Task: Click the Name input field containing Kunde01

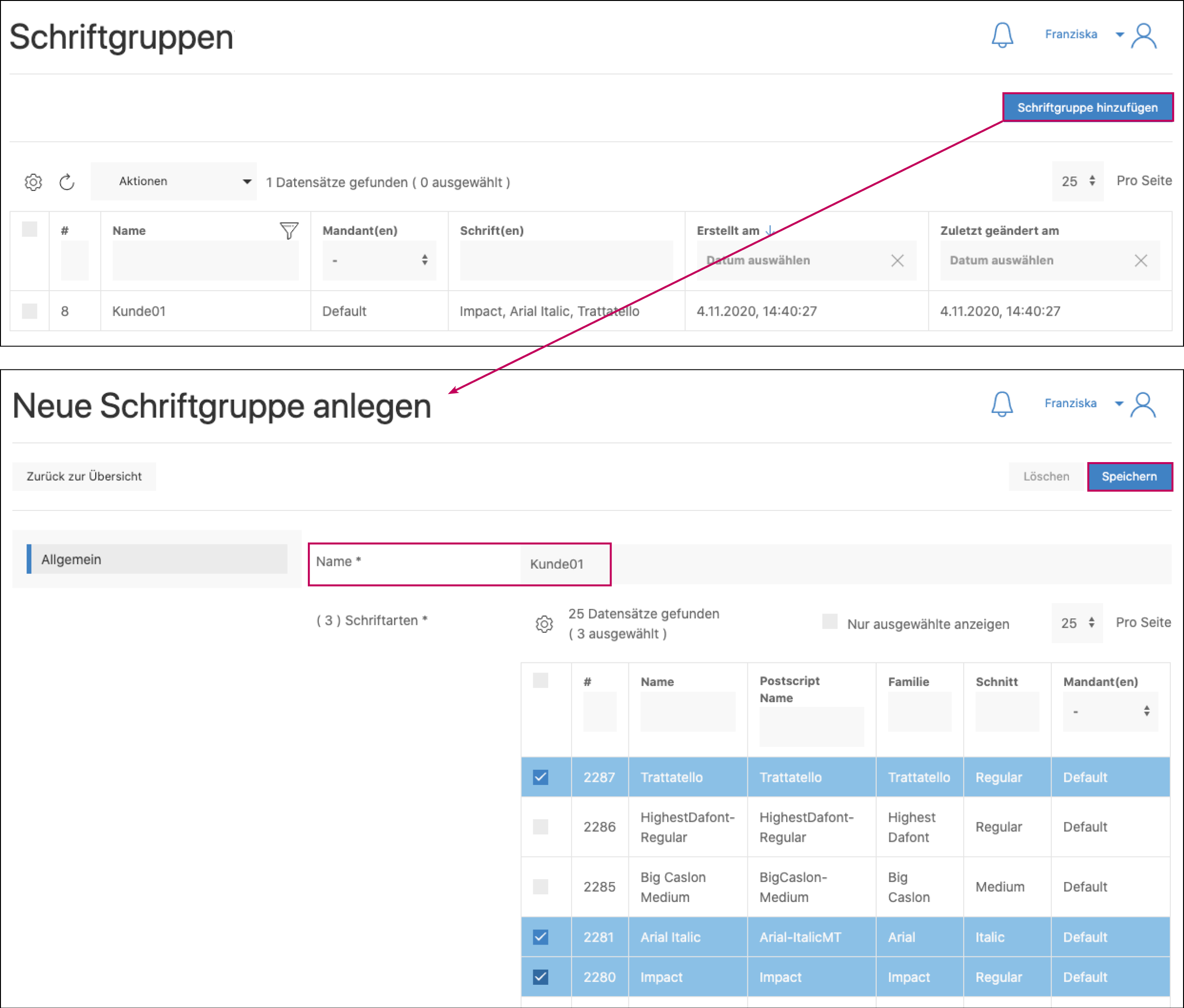Action: coord(557,564)
